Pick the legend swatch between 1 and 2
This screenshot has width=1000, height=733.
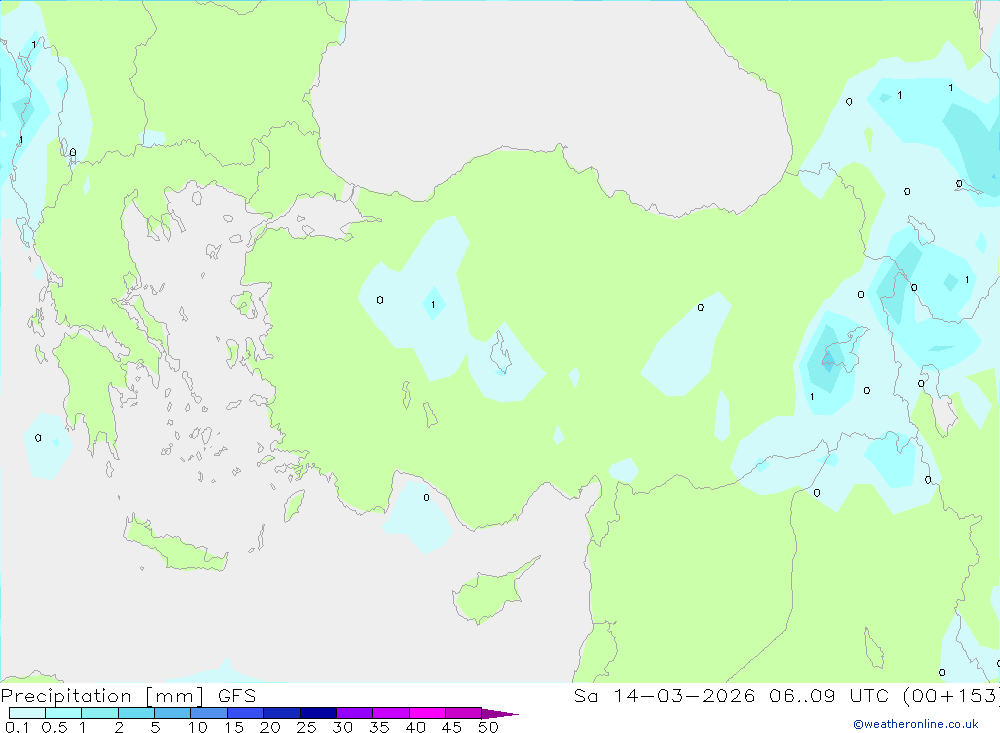[100, 713]
